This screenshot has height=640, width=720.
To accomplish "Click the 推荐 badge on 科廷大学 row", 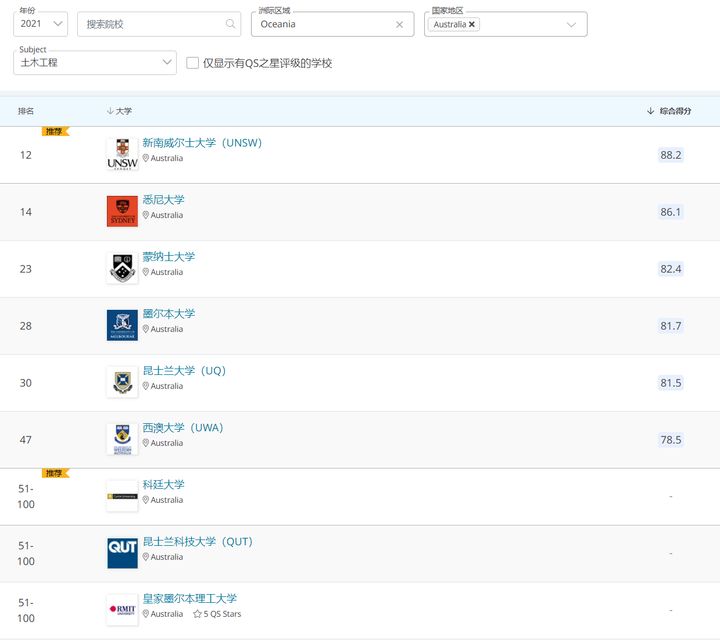I will point(55,473).
